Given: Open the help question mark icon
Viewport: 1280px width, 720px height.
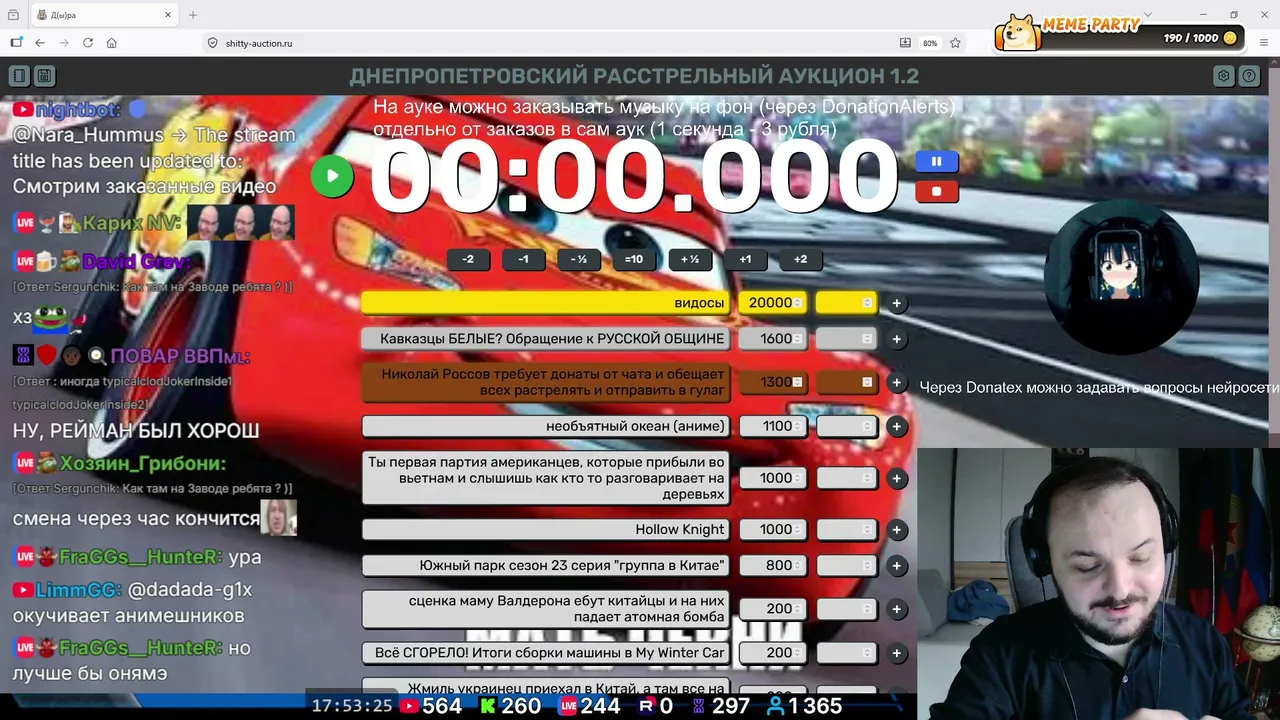Looking at the screenshot, I should [x=1249, y=76].
